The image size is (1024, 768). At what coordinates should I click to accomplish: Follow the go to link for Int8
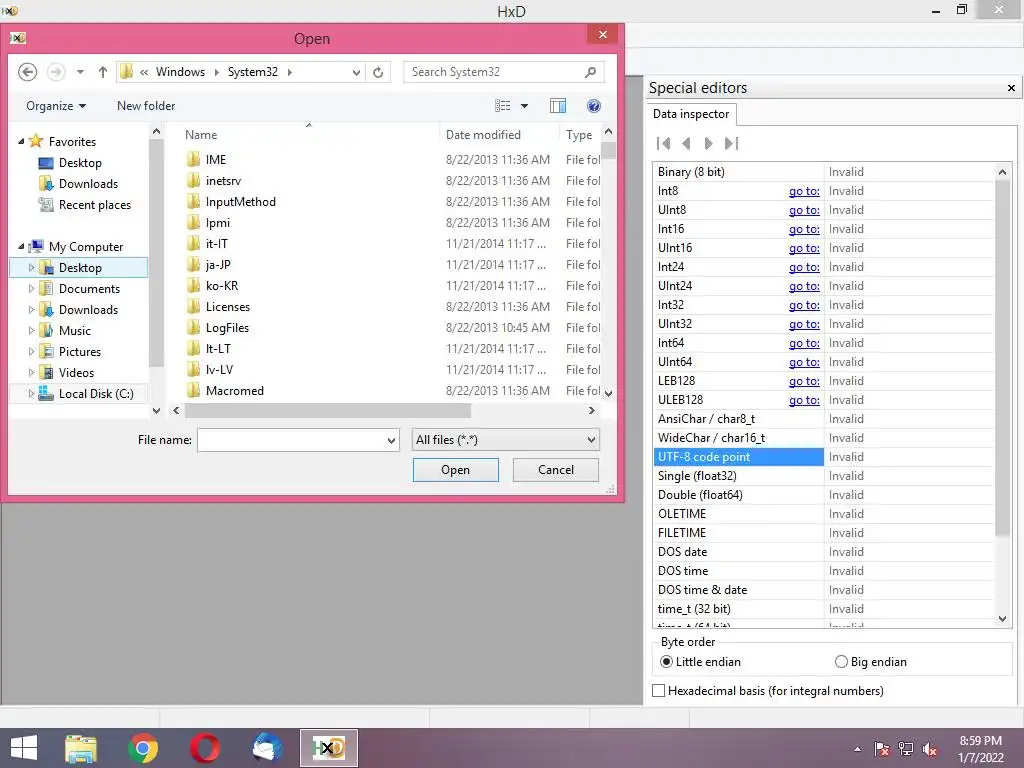[x=804, y=191]
